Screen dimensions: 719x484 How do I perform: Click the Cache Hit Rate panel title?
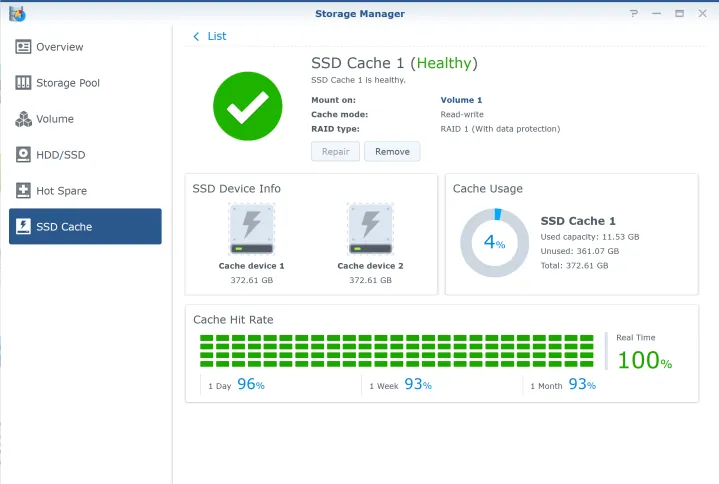pos(233,320)
